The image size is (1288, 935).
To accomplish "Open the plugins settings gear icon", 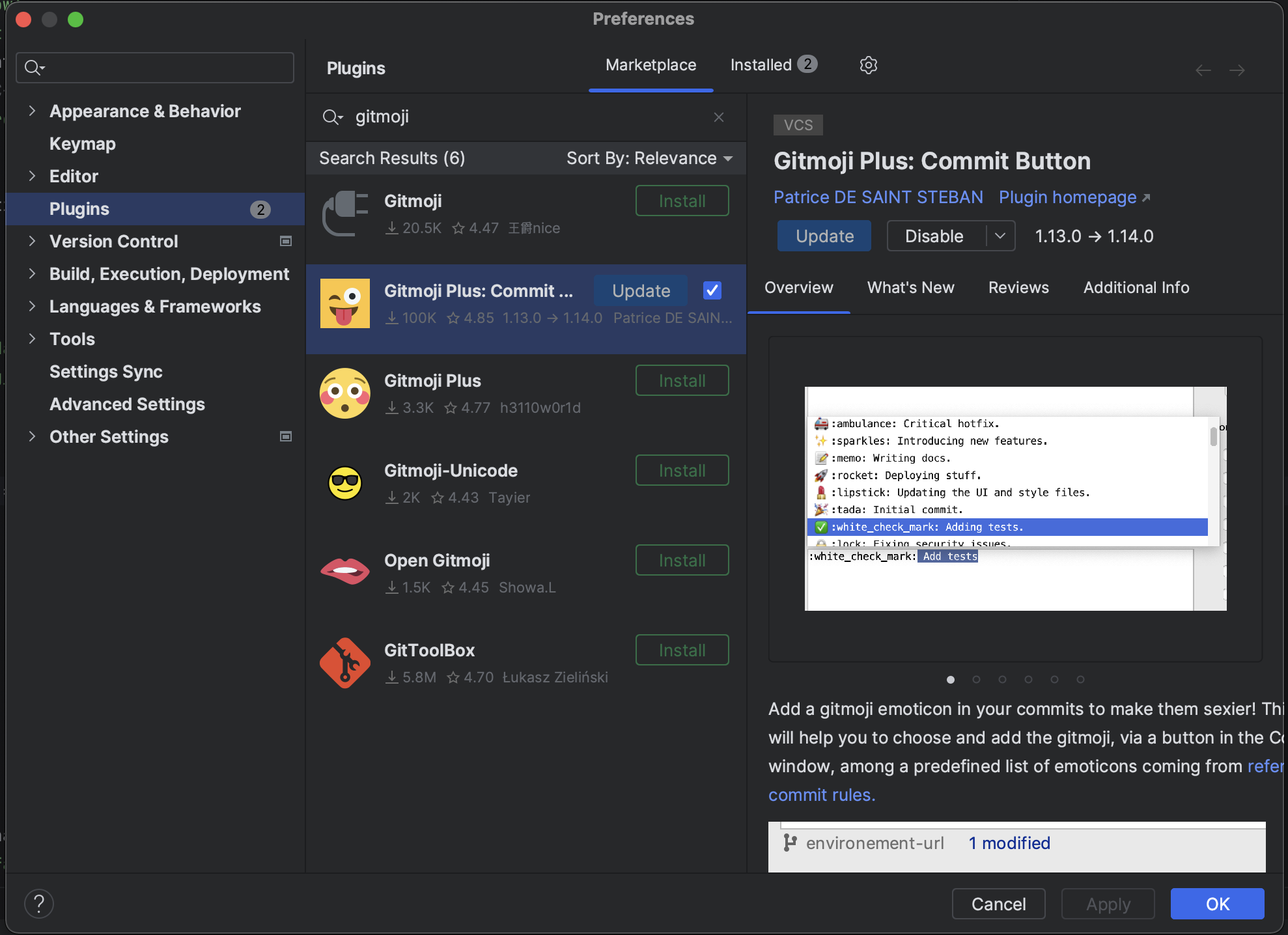I will pyautogui.click(x=868, y=65).
